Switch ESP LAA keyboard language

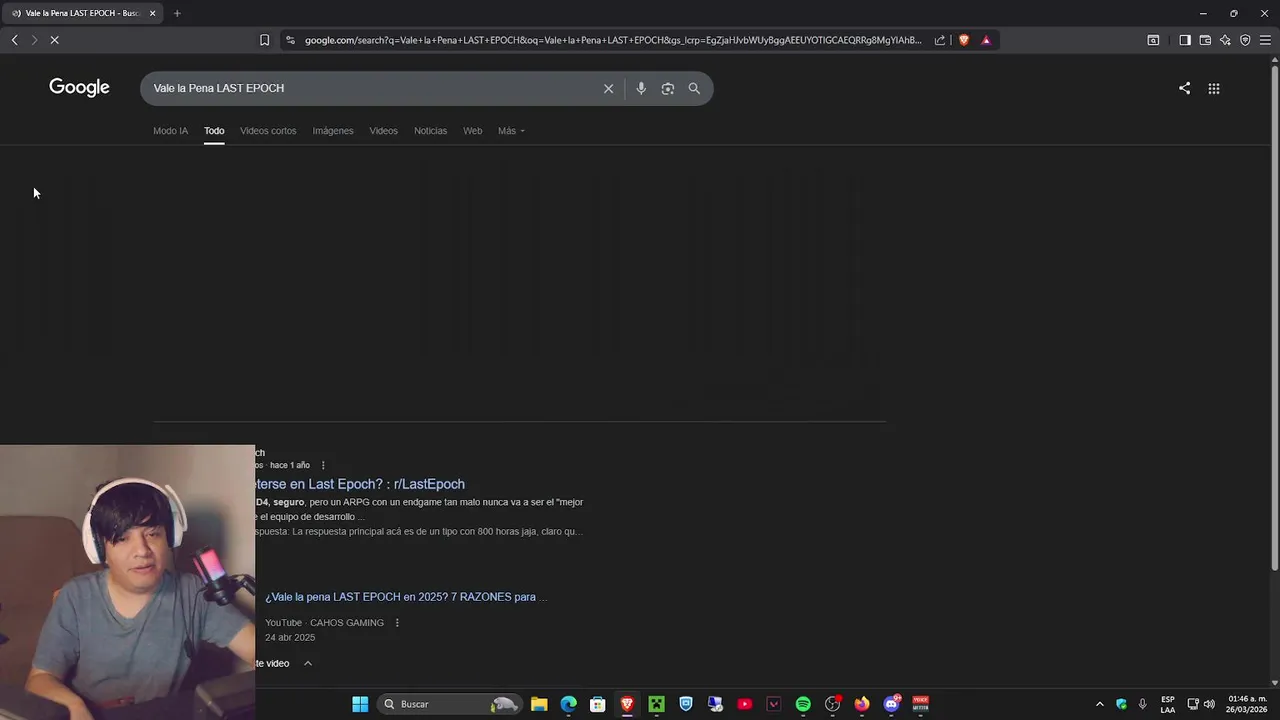coord(1168,704)
